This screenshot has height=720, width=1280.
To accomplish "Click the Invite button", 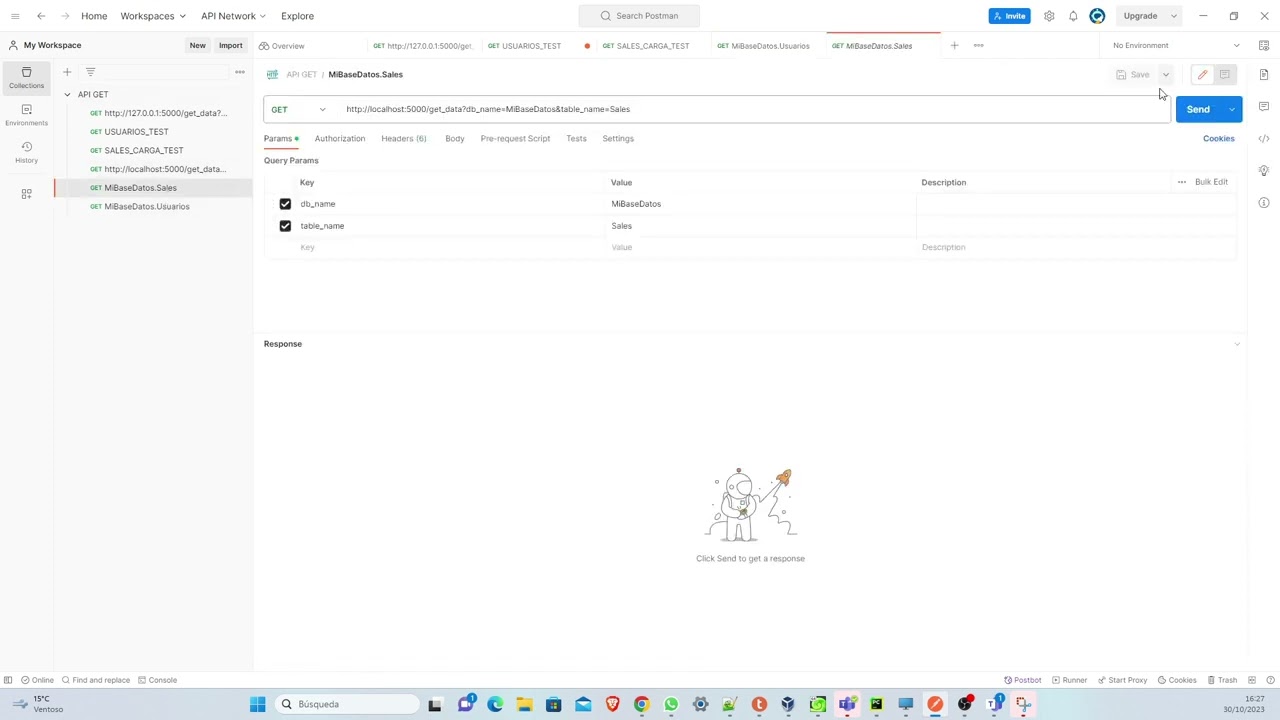I will (x=1009, y=16).
